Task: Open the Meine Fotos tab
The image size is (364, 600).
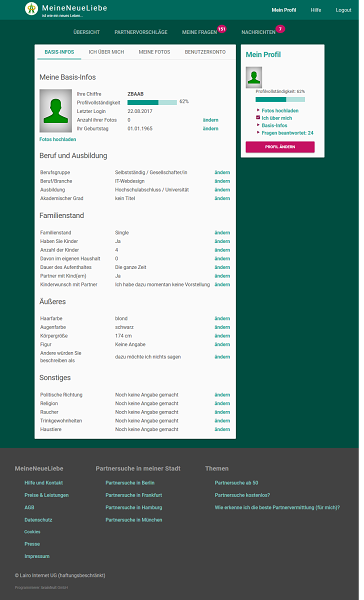Action: [x=154, y=52]
